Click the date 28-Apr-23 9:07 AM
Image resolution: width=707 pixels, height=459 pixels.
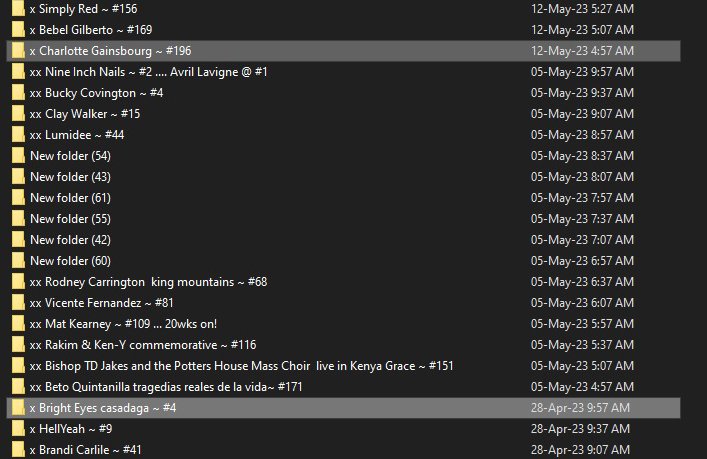(x=580, y=450)
